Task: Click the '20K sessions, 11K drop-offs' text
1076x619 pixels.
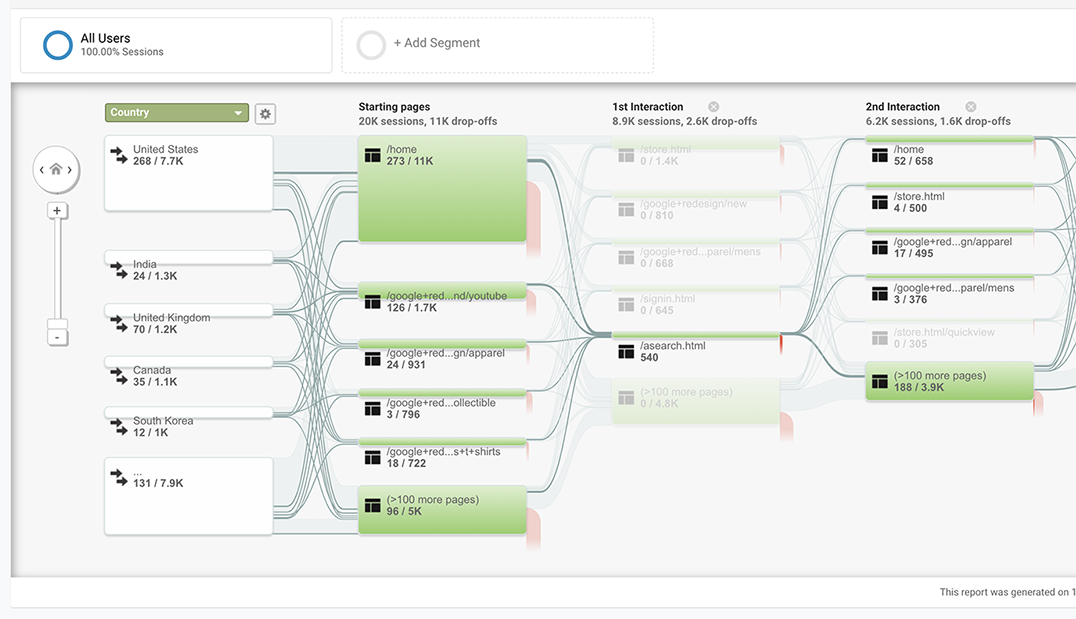Action: point(428,121)
